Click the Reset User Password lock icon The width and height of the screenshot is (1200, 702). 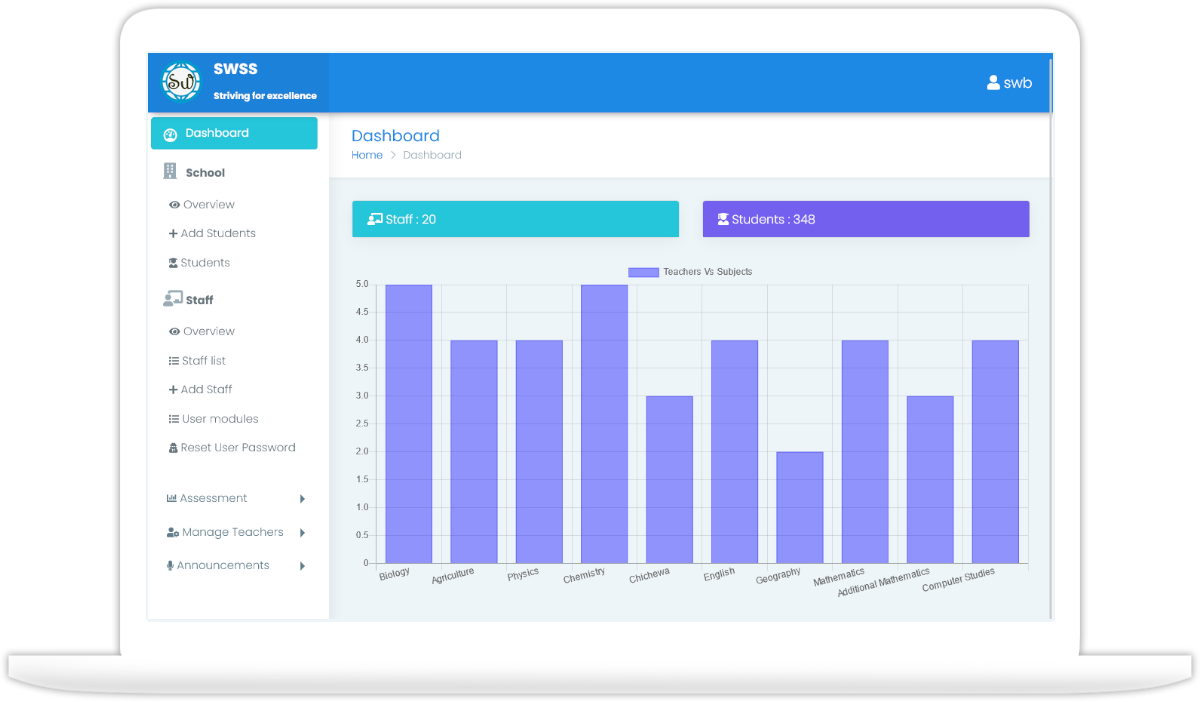(x=173, y=448)
